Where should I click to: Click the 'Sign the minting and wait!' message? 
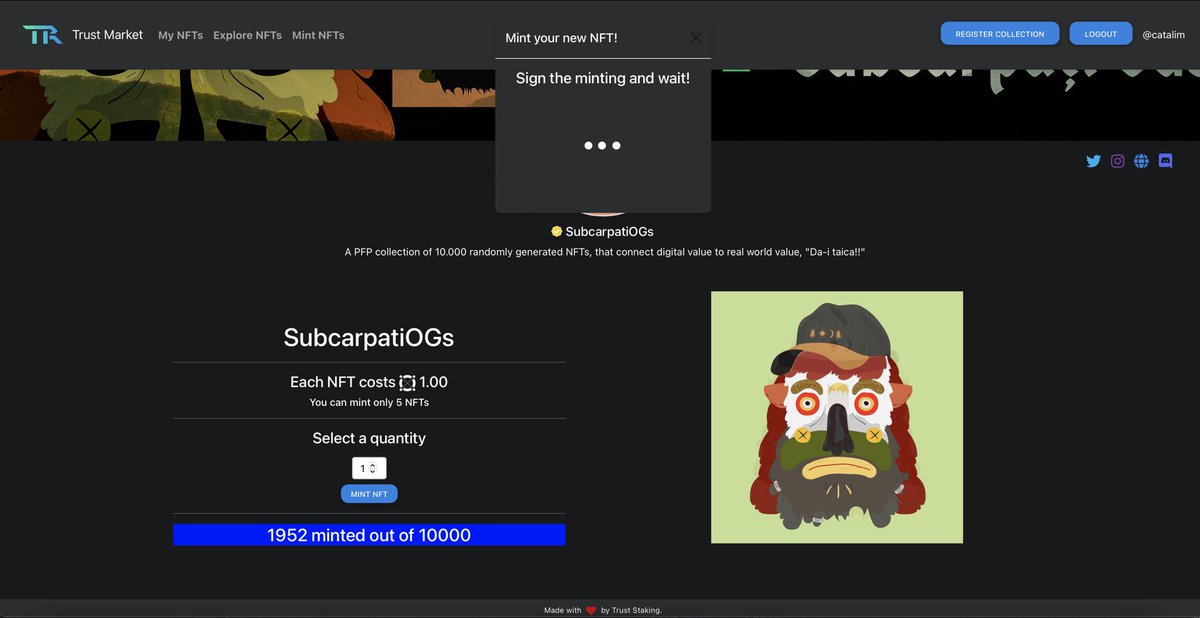603,78
